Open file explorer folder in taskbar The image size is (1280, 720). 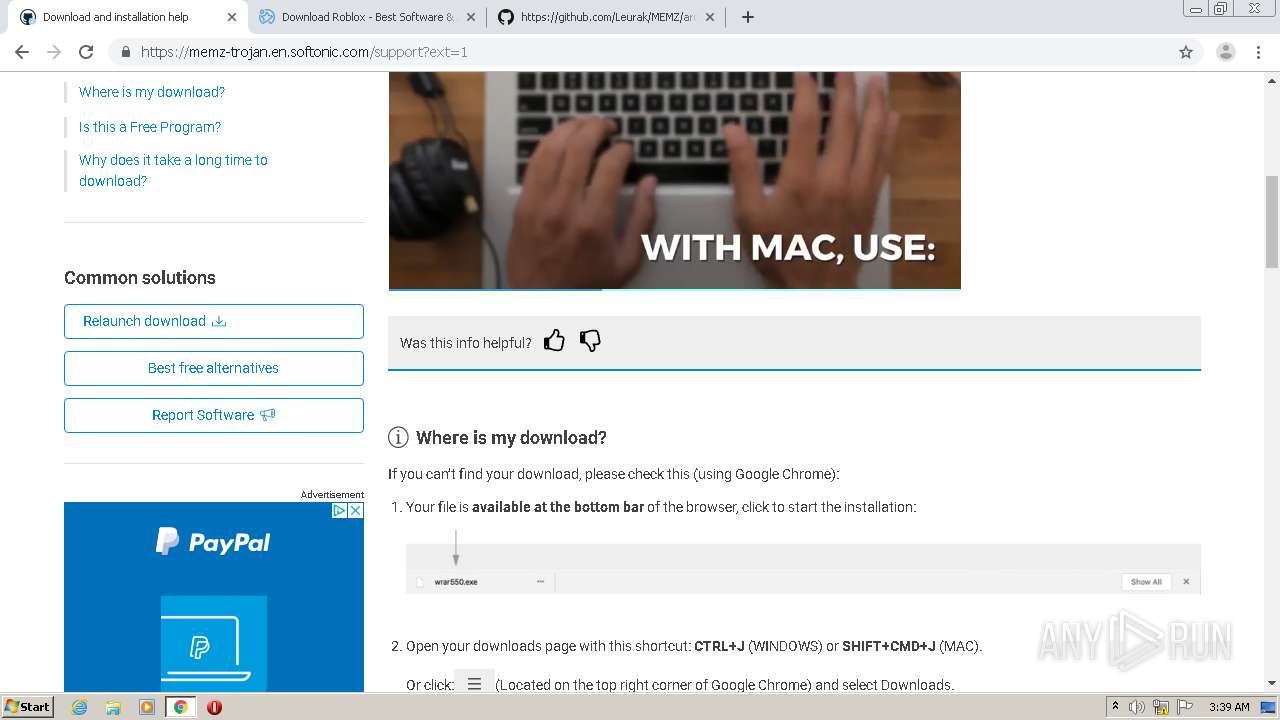point(113,707)
